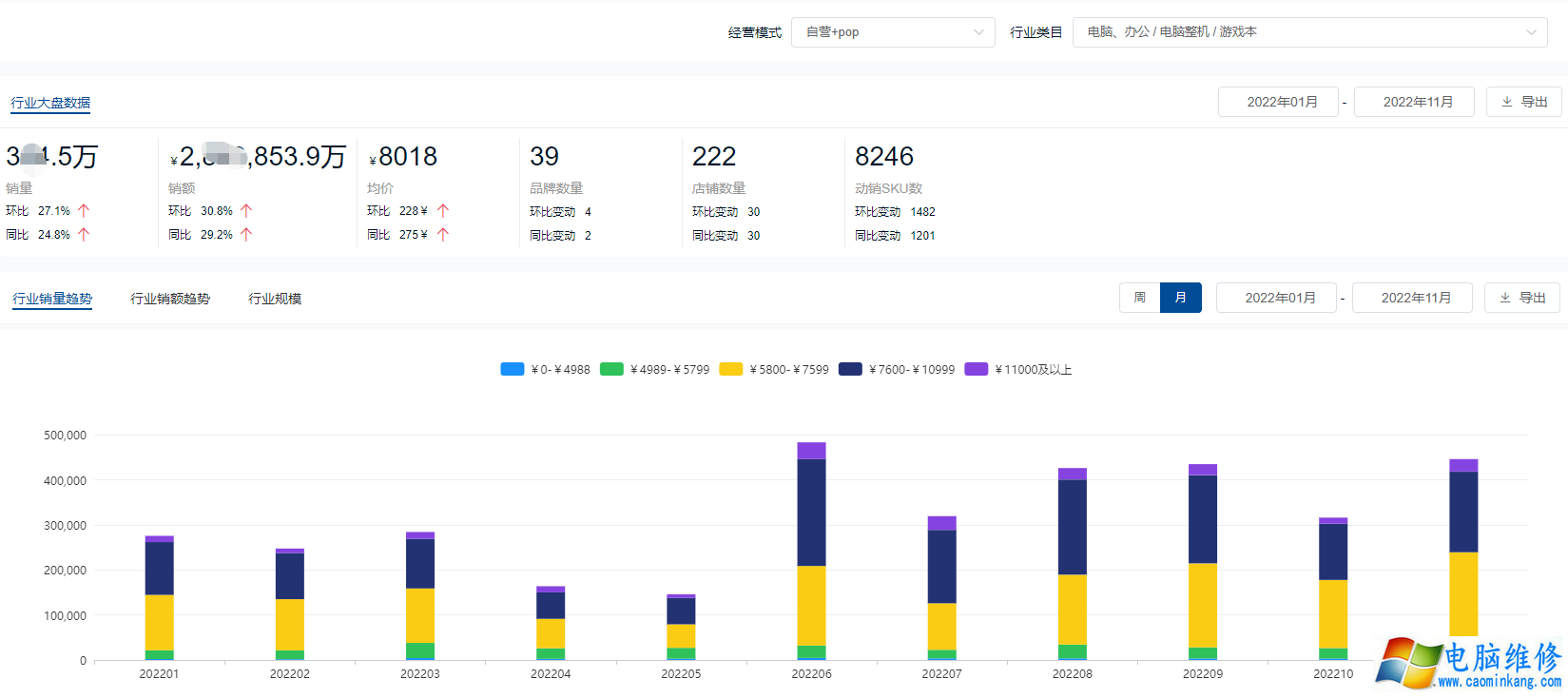Pick the chart end date 2022年11月
This screenshot has width=1568, height=698.
point(1412,298)
